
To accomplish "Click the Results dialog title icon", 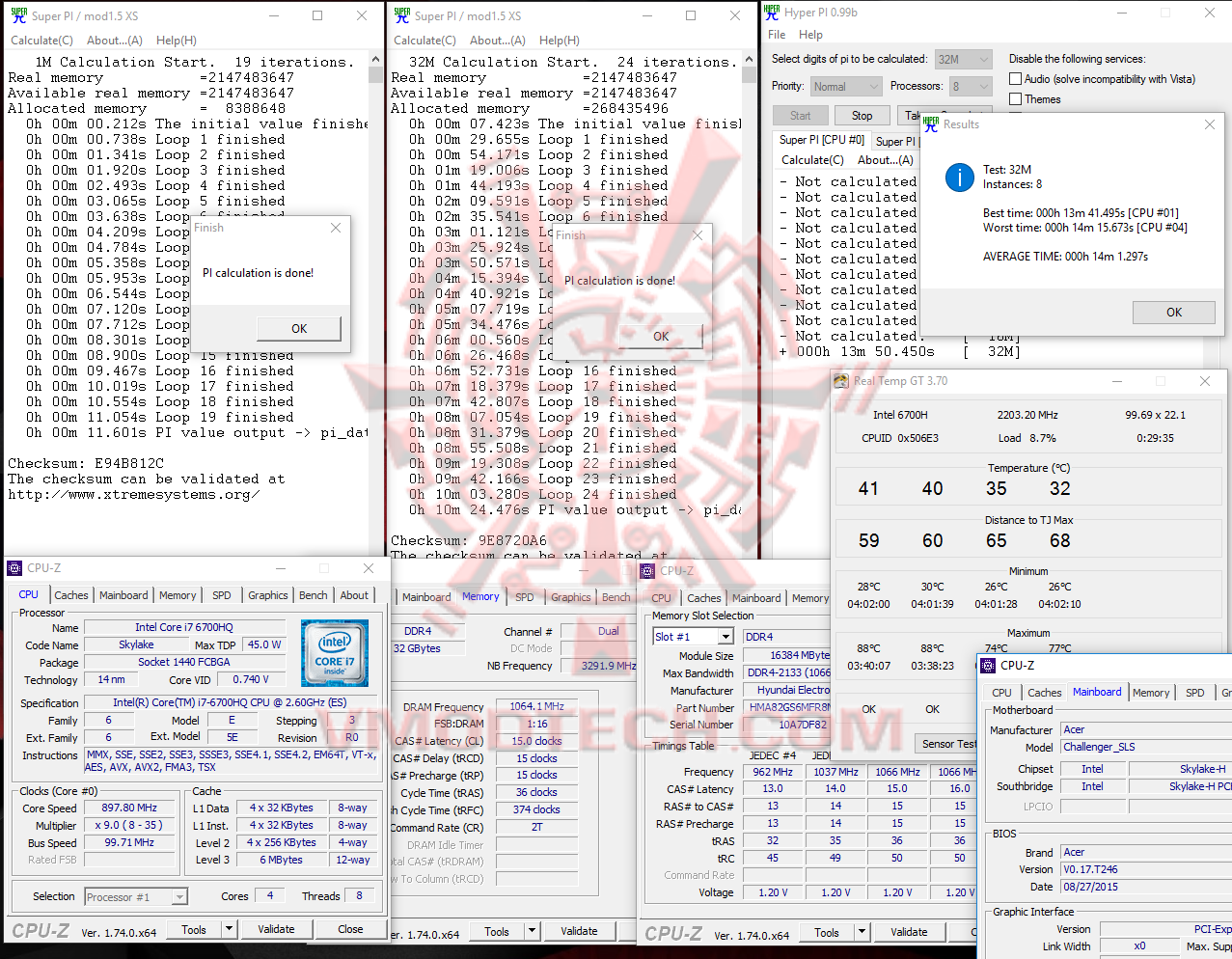I will 931,124.
